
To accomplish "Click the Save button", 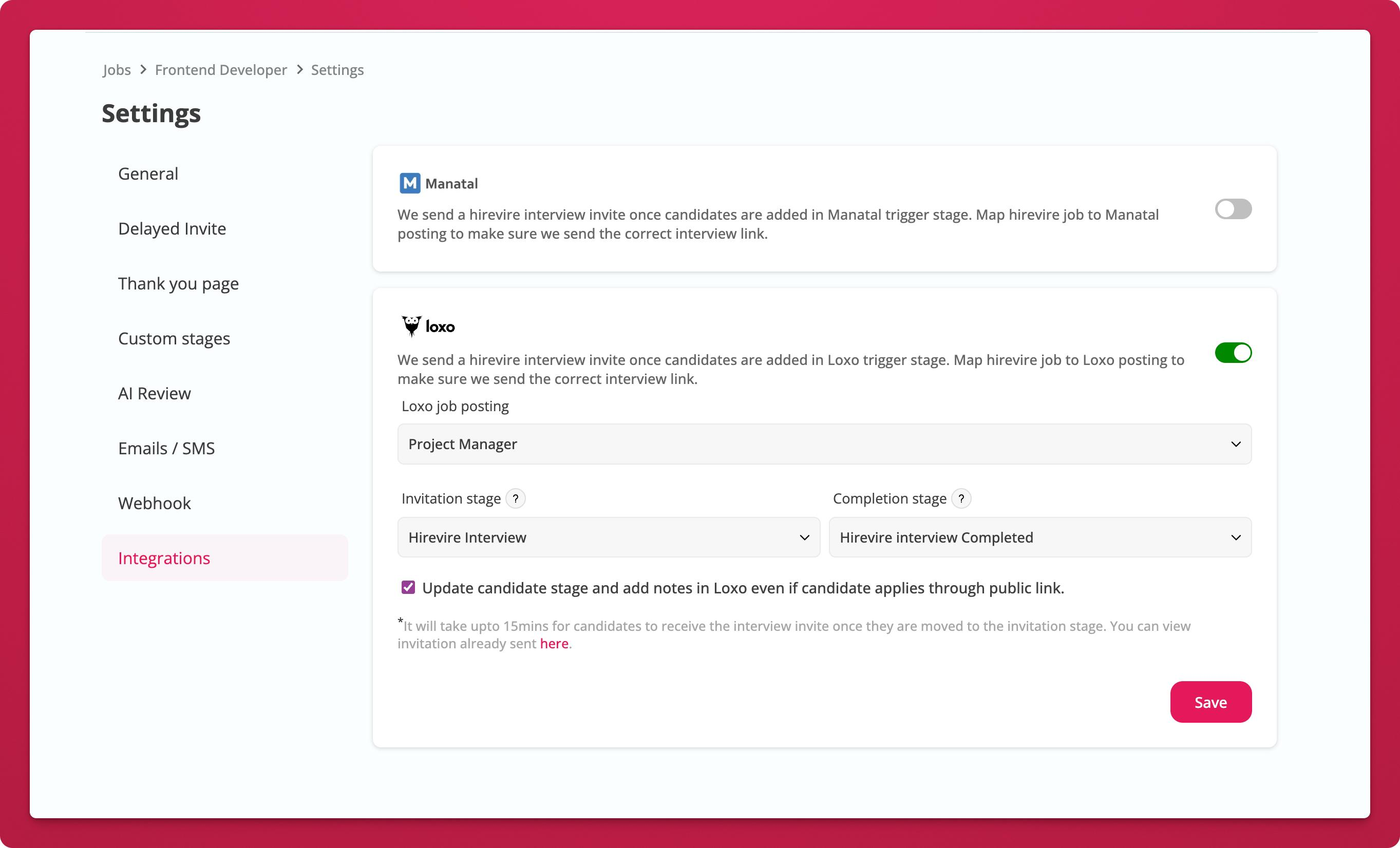I will coord(1210,702).
